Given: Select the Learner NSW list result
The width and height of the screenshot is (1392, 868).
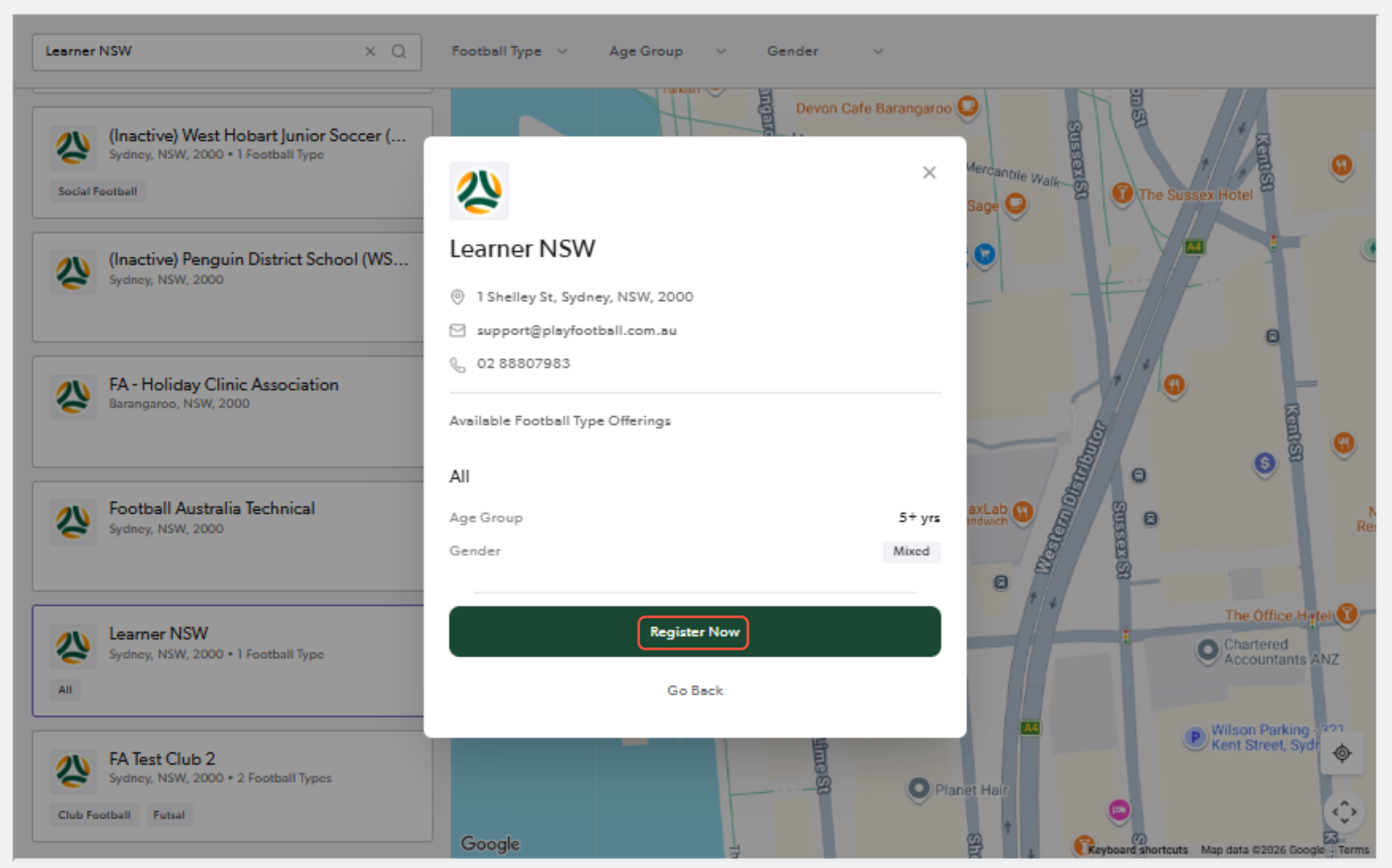Looking at the screenshot, I should tap(231, 661).
